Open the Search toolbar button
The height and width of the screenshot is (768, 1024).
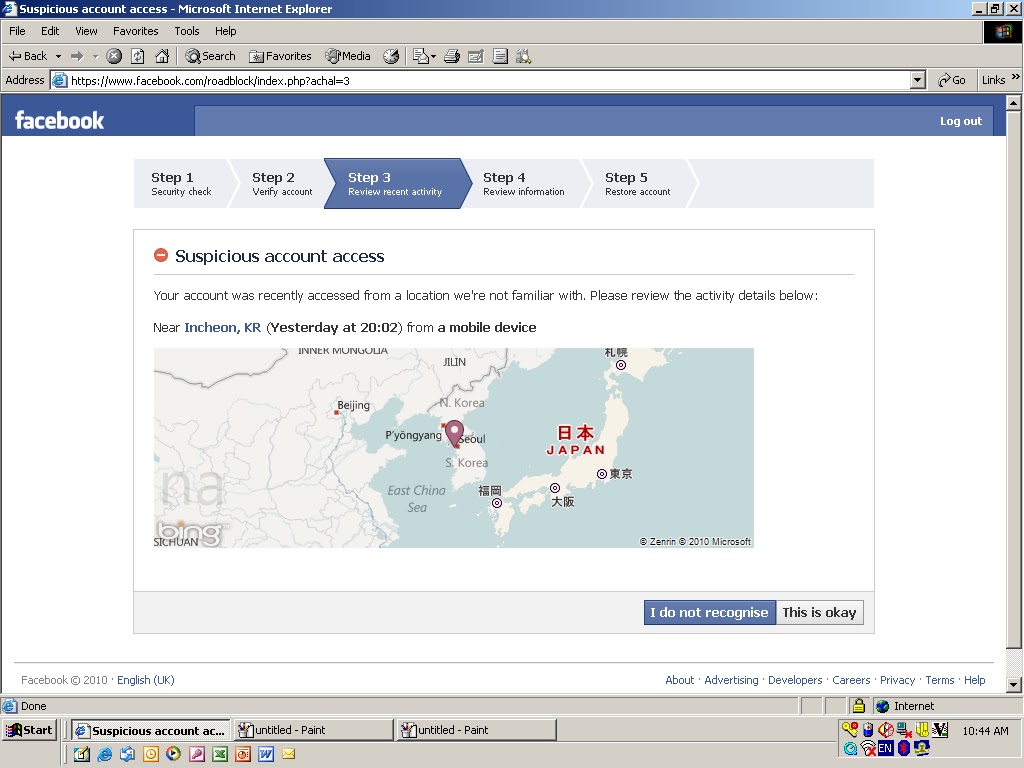[210, 56]
